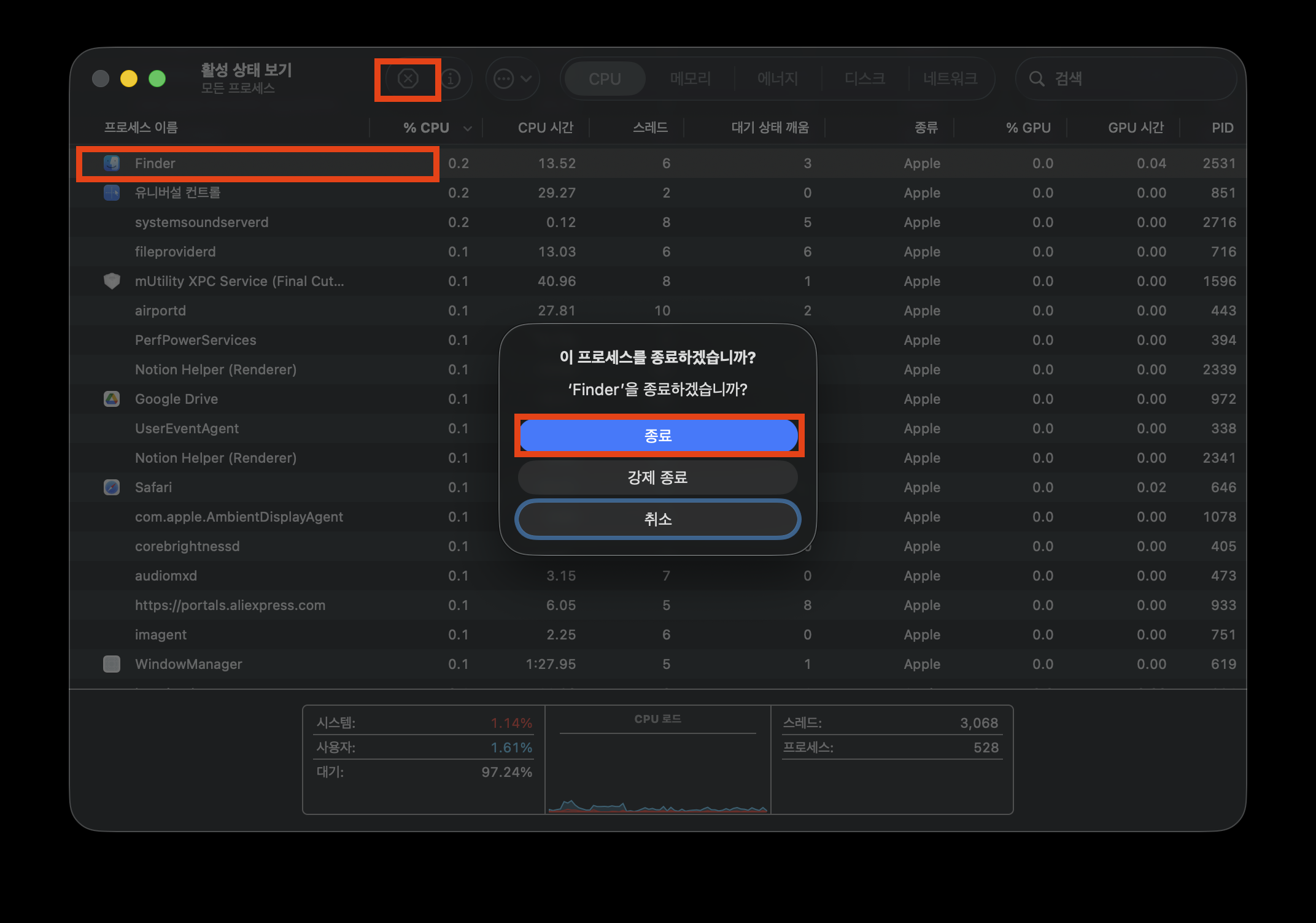This screenshot has height=923, width=1316.
Task: Click 취소 to dismiss the dialog
Action: [657, 519]
